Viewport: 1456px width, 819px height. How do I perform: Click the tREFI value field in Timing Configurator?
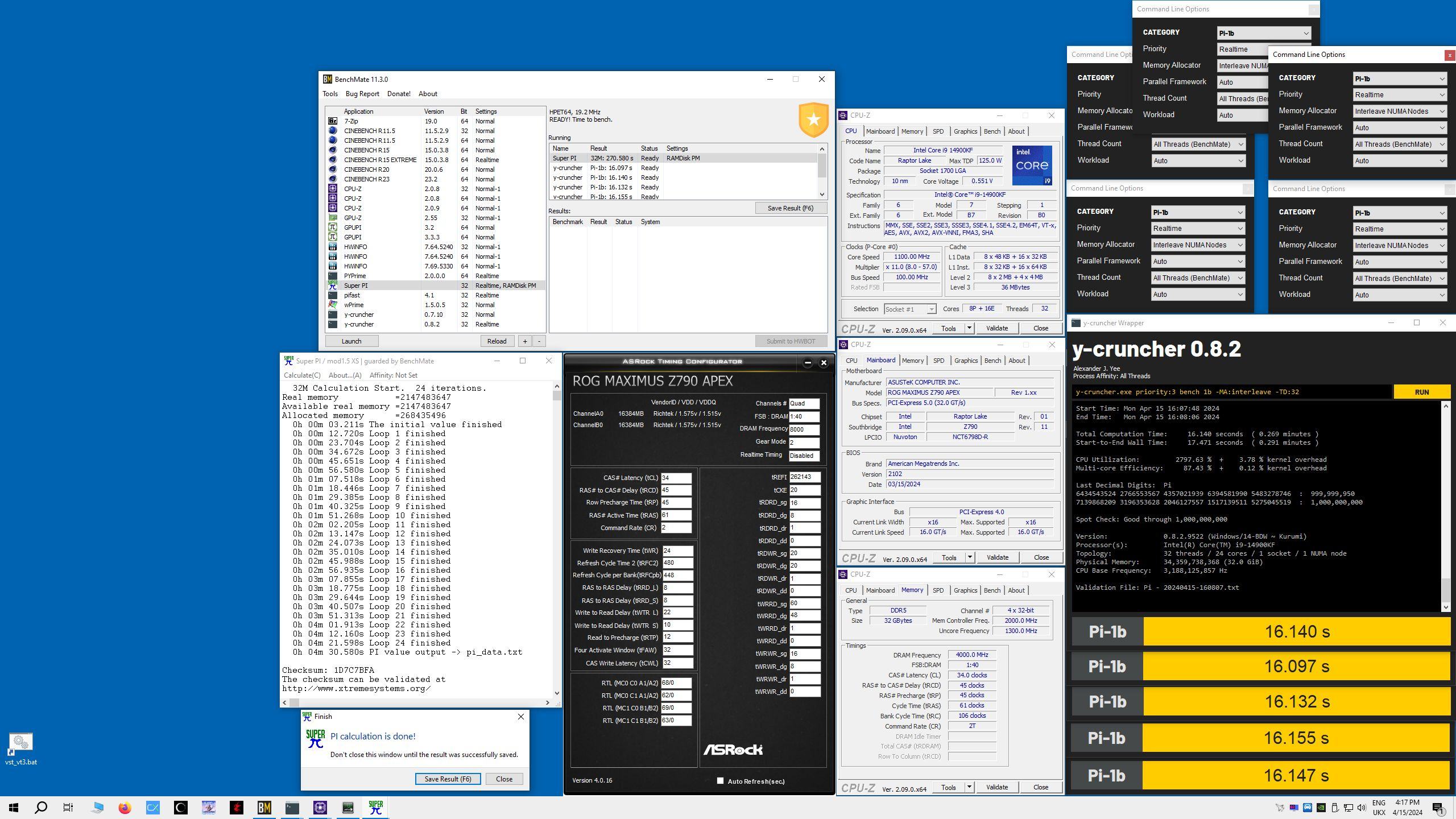point(805,477)
